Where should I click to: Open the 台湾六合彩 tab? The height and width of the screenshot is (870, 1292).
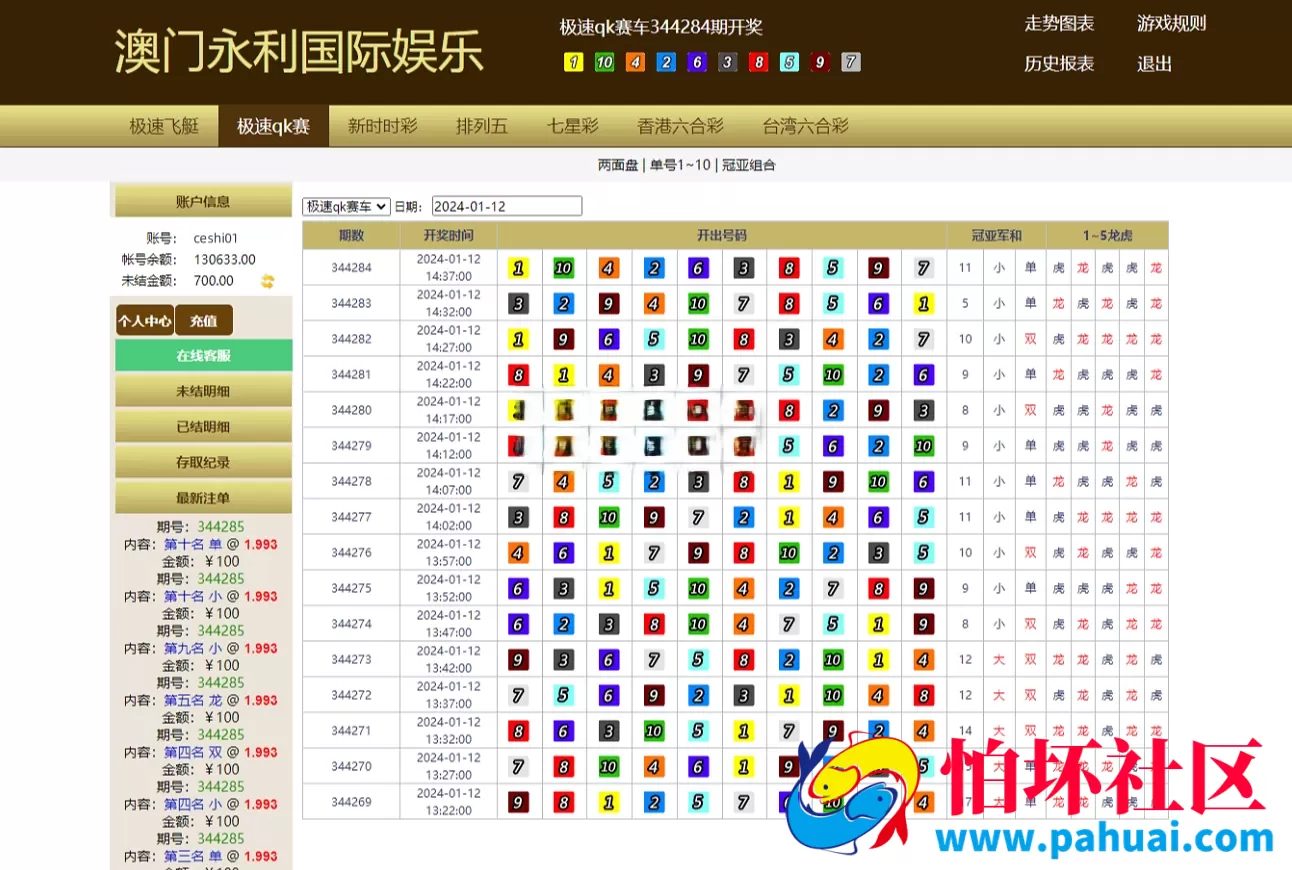[805, 126]
